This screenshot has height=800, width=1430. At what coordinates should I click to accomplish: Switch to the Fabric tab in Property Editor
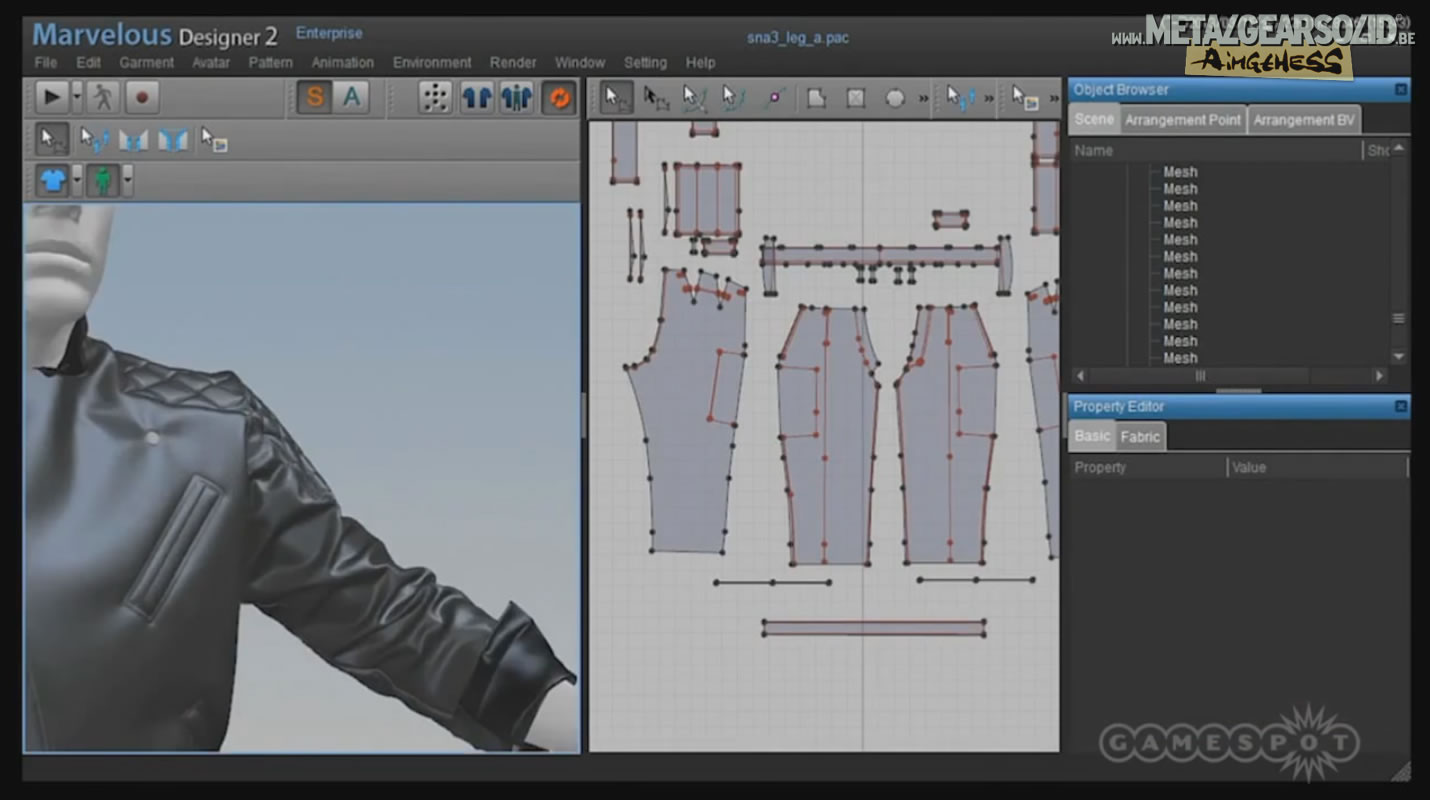point(1140,437)
